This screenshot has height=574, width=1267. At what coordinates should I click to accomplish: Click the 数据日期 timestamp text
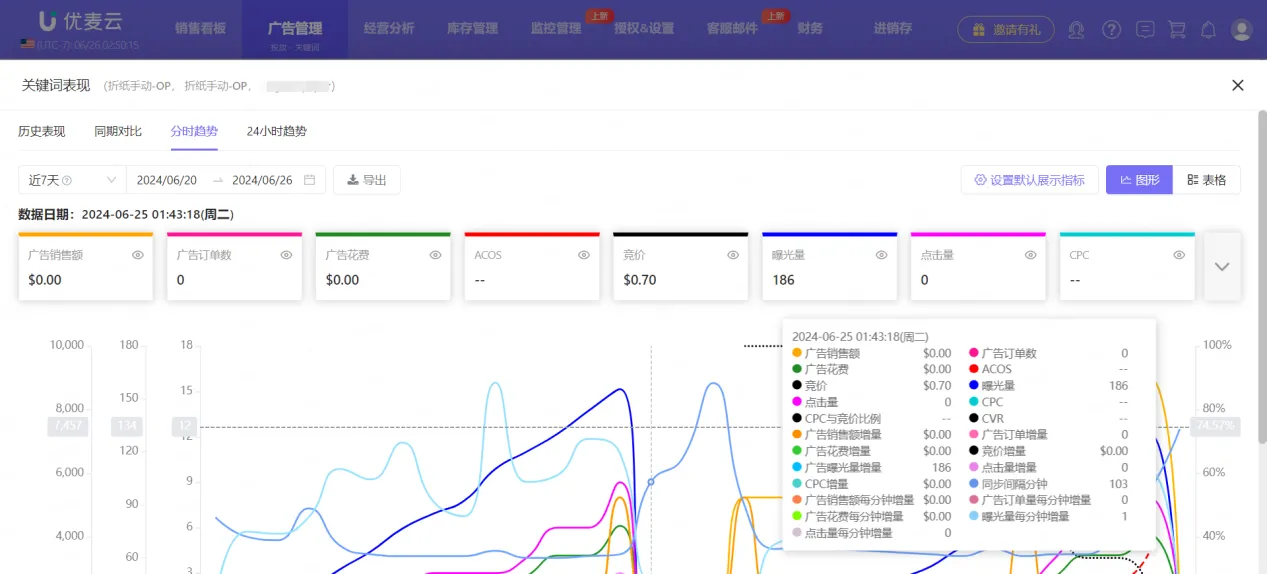(126, 214)
